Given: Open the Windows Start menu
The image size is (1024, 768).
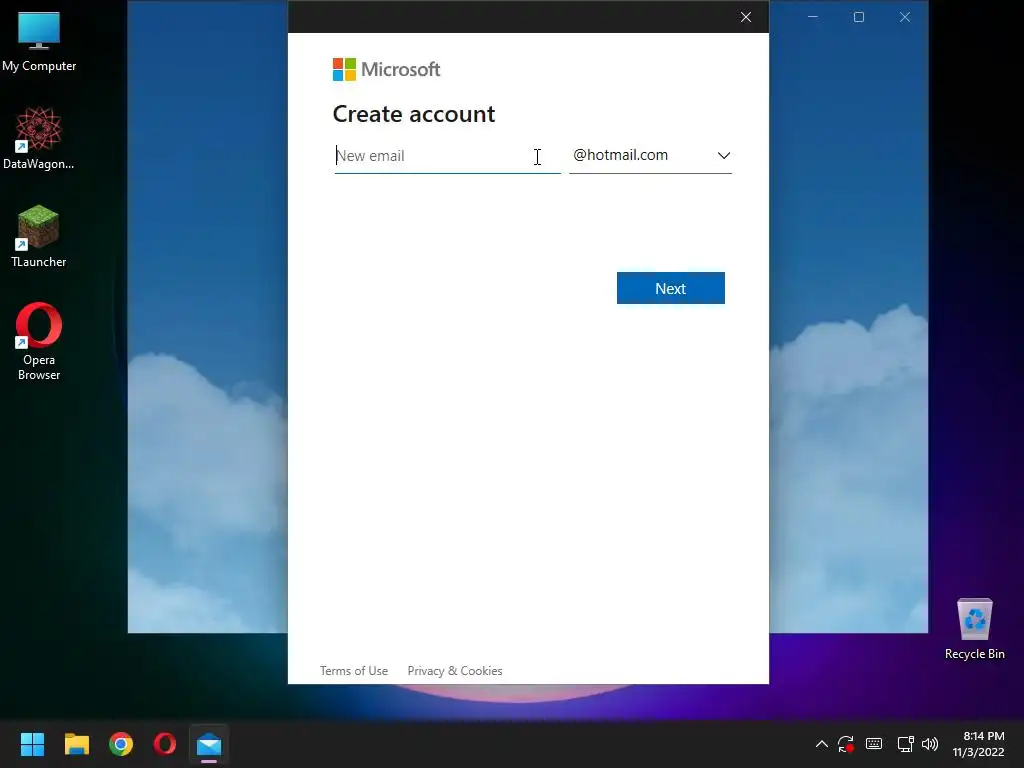Looking at the screenshot, I should (32, 744).
